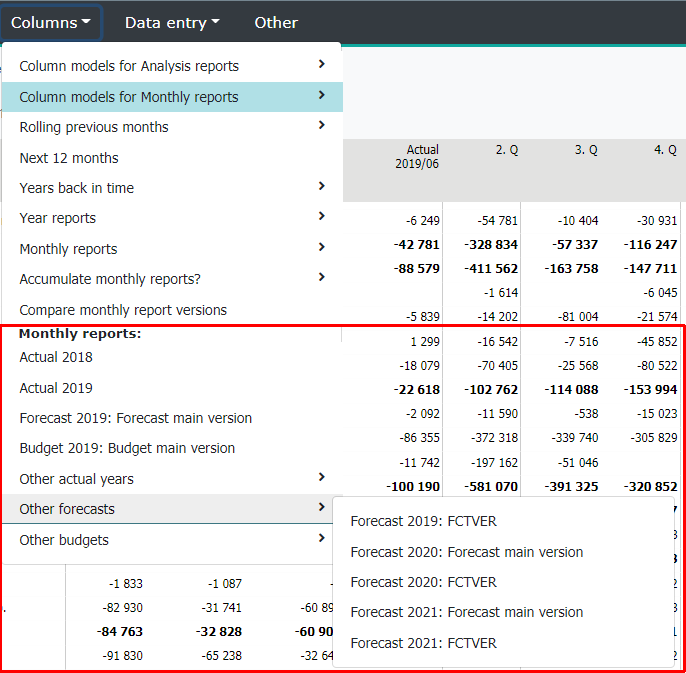686x673 pixels.
Task: Click the cell value -1 087
Action: (x=224, y=583)
